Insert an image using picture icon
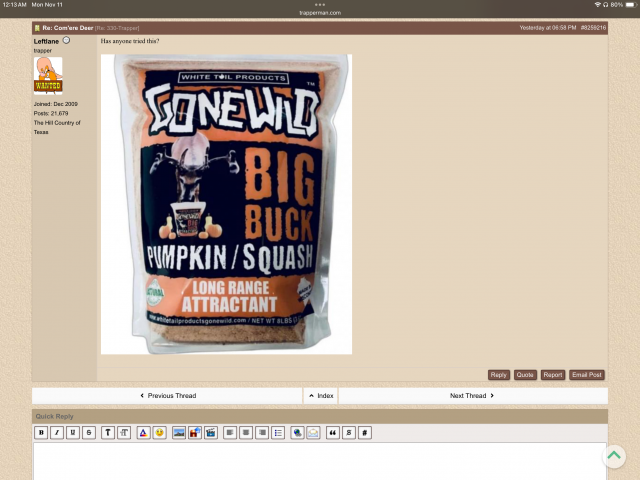This screenshot has height=480, width=640. pyautogui.click(x=178, y=432)
